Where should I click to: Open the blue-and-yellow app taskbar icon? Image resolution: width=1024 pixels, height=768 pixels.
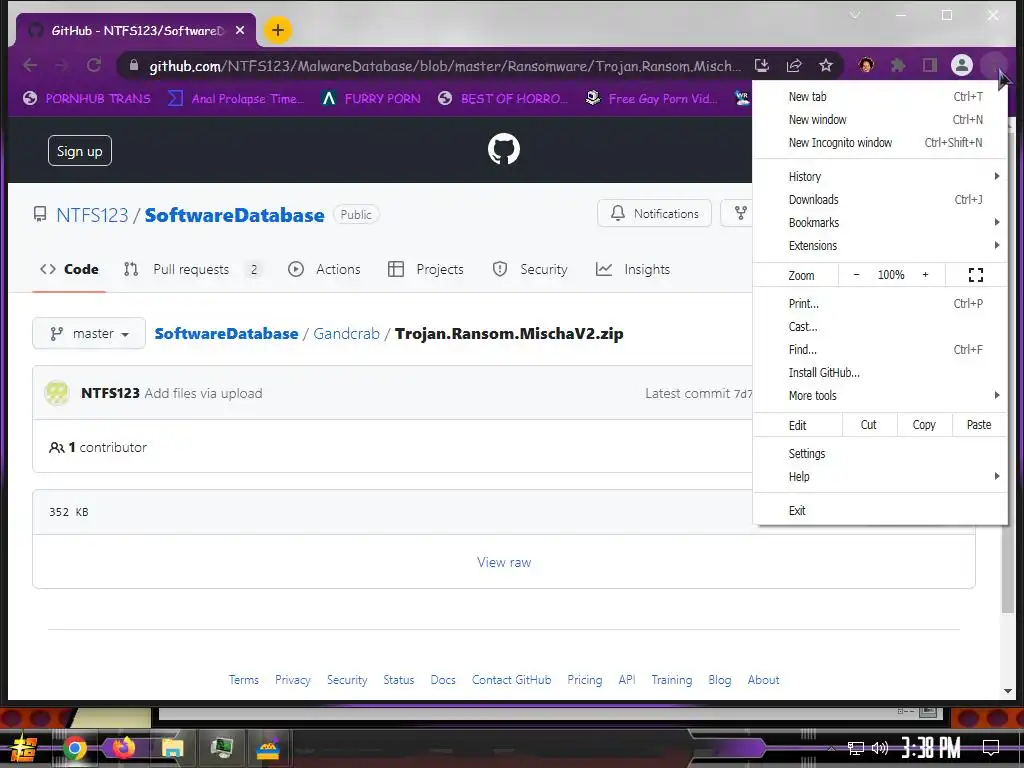tap(268, 748)
